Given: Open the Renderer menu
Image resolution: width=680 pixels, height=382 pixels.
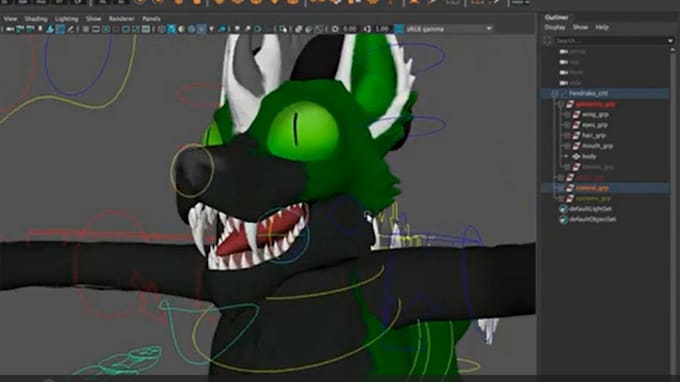Looking at the screenshot, I should pos(121,19).
